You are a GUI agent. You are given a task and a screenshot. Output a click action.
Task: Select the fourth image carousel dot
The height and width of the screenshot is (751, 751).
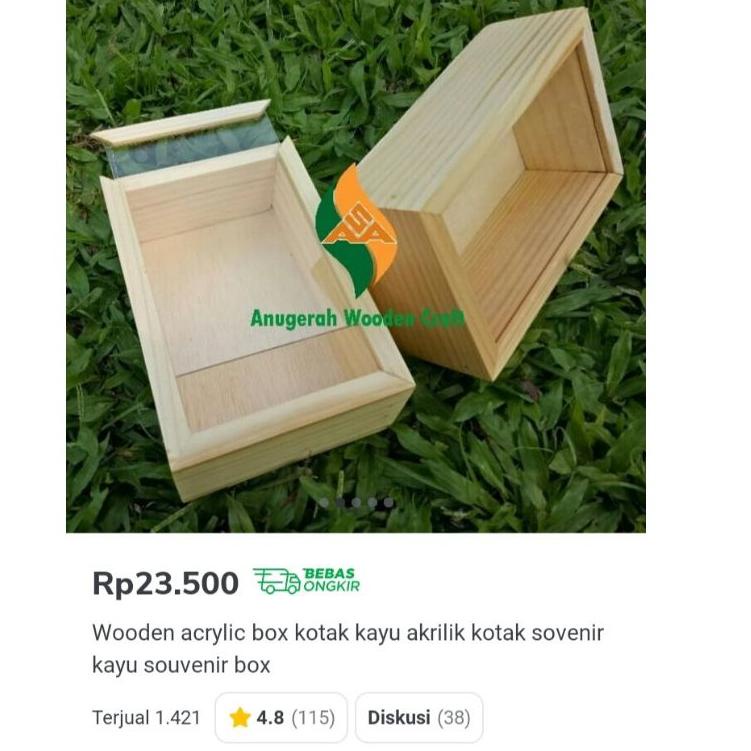(373, 502)
